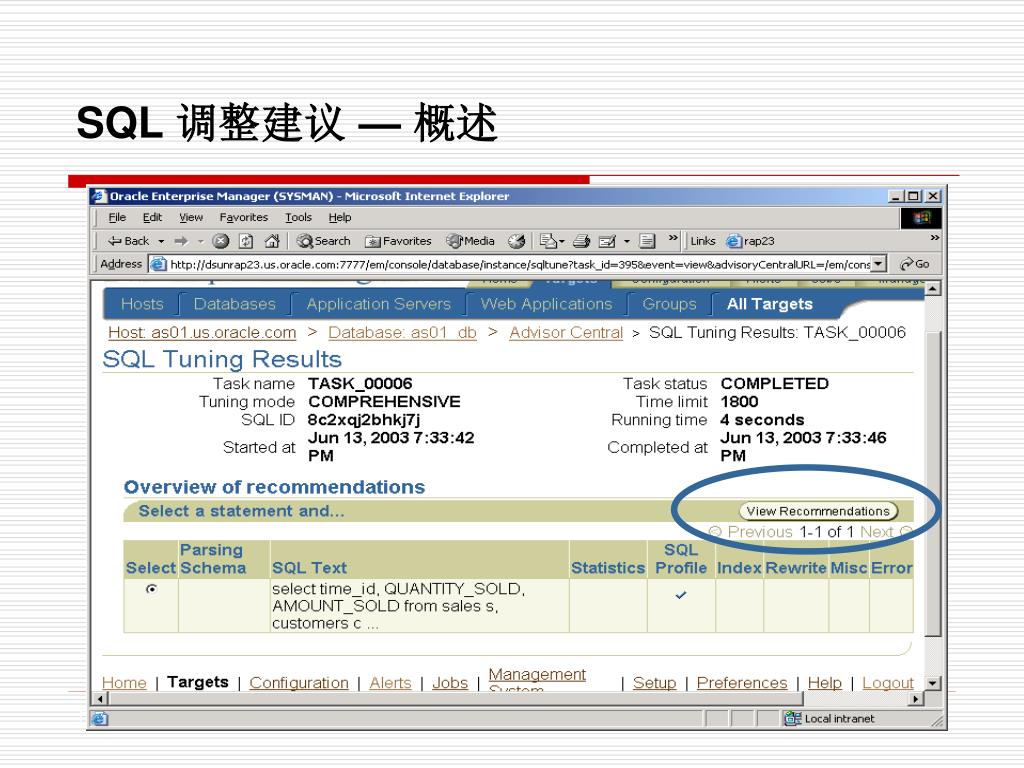Click the Local intranet zone icon

point(792,718)
